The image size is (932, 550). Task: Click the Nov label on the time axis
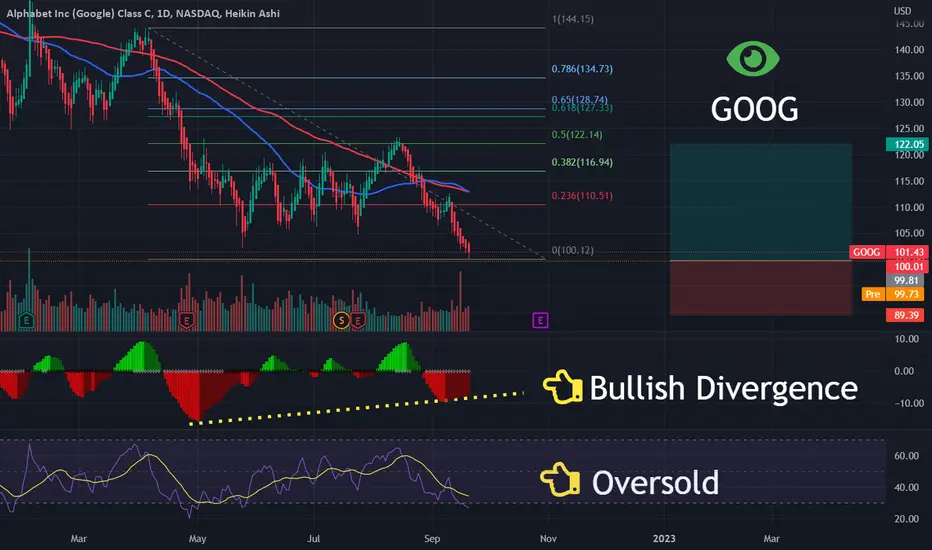coord(548,539)
